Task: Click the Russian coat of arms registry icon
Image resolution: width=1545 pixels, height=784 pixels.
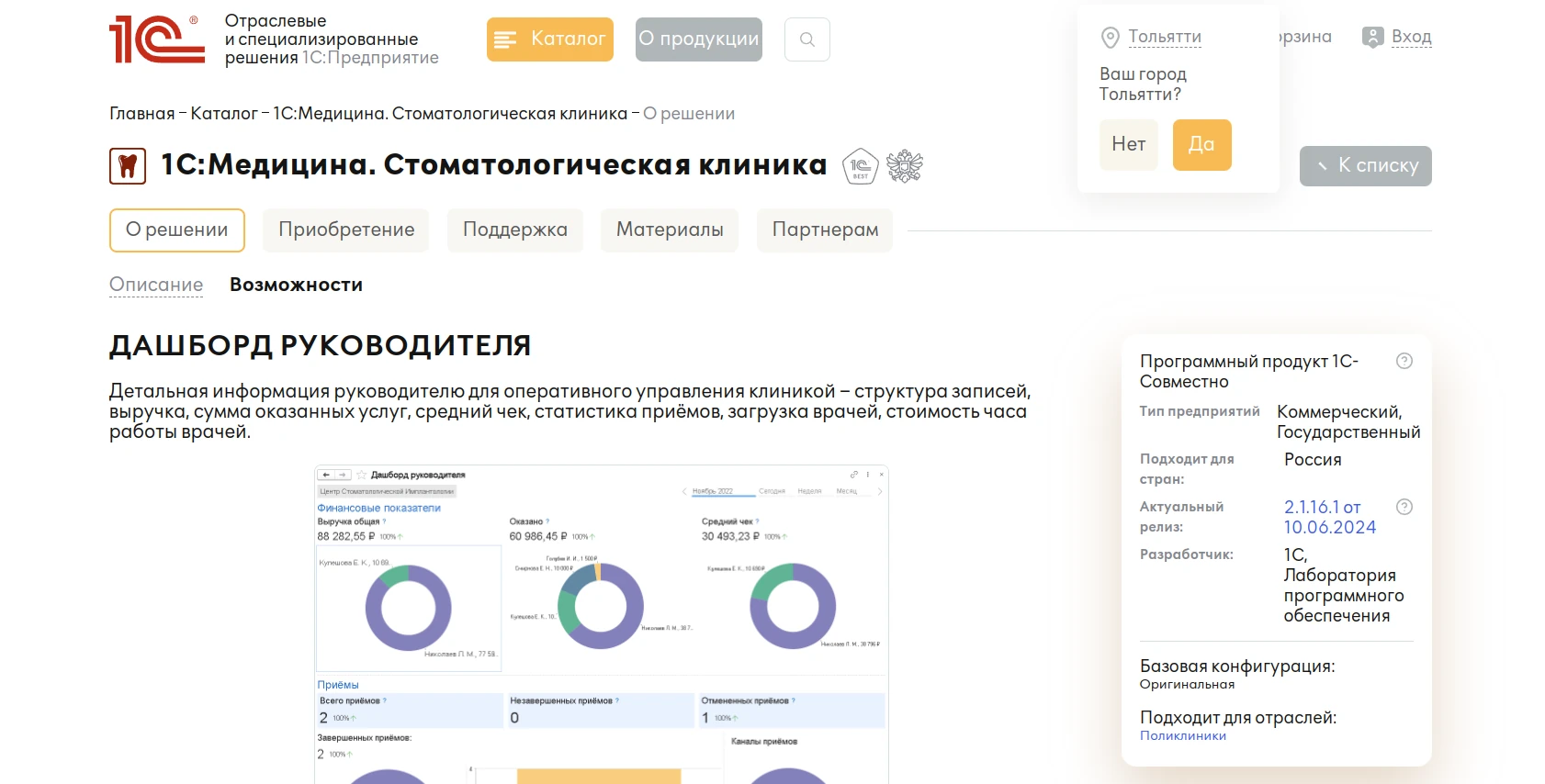Action: point(905,166)
